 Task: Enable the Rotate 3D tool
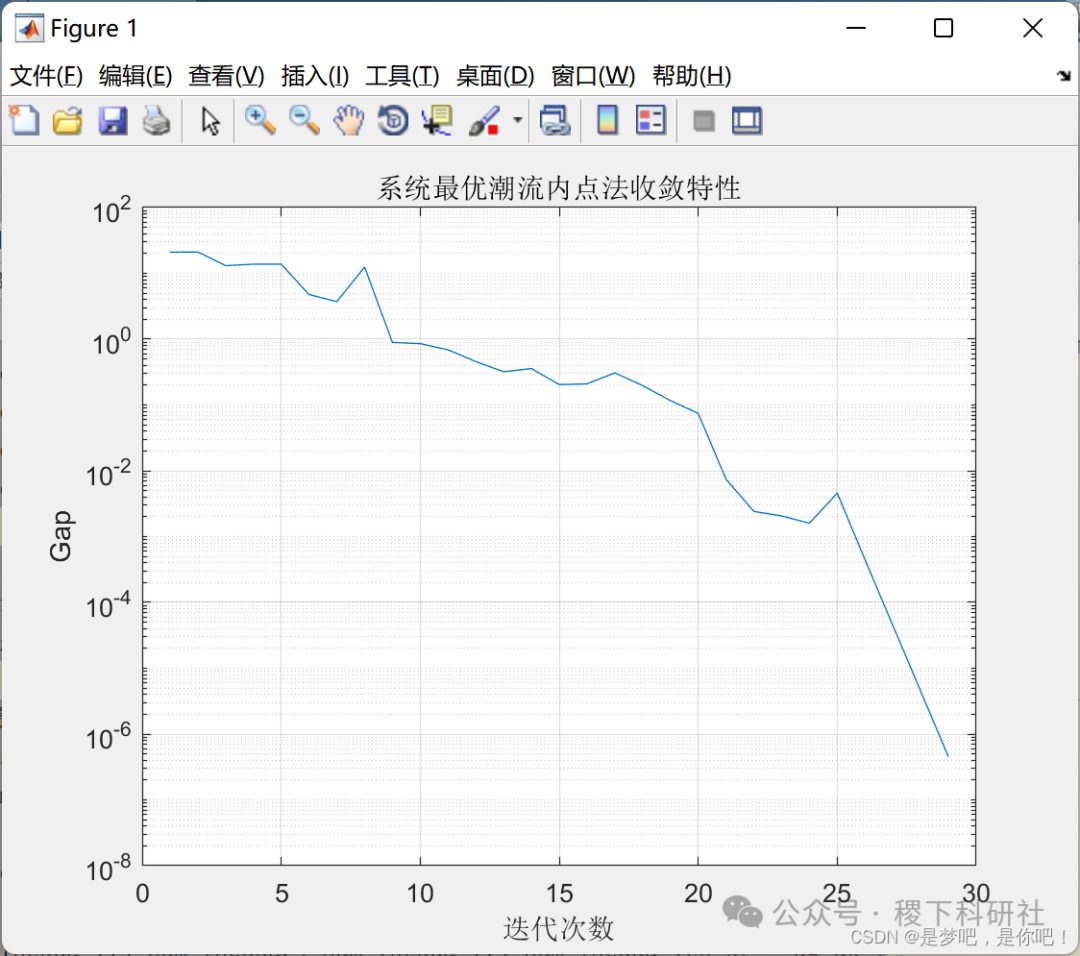click(393, 121)
